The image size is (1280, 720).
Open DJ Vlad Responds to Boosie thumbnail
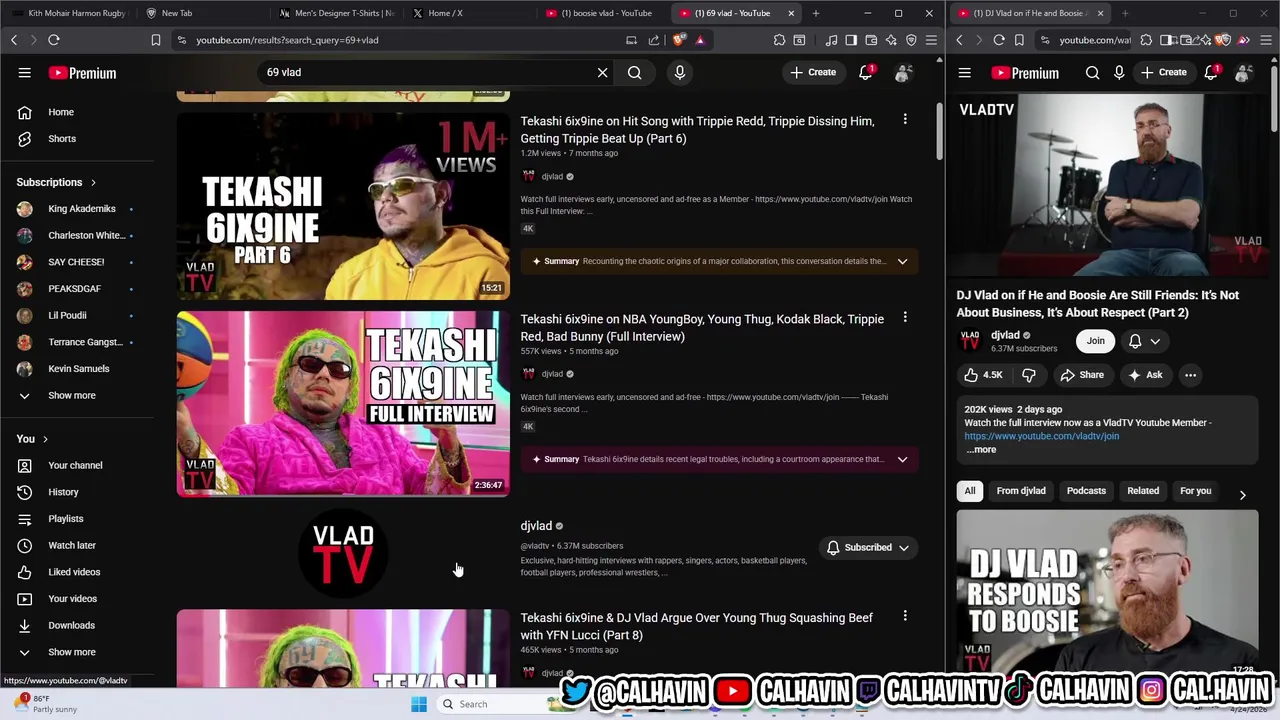pos(1107,595)
